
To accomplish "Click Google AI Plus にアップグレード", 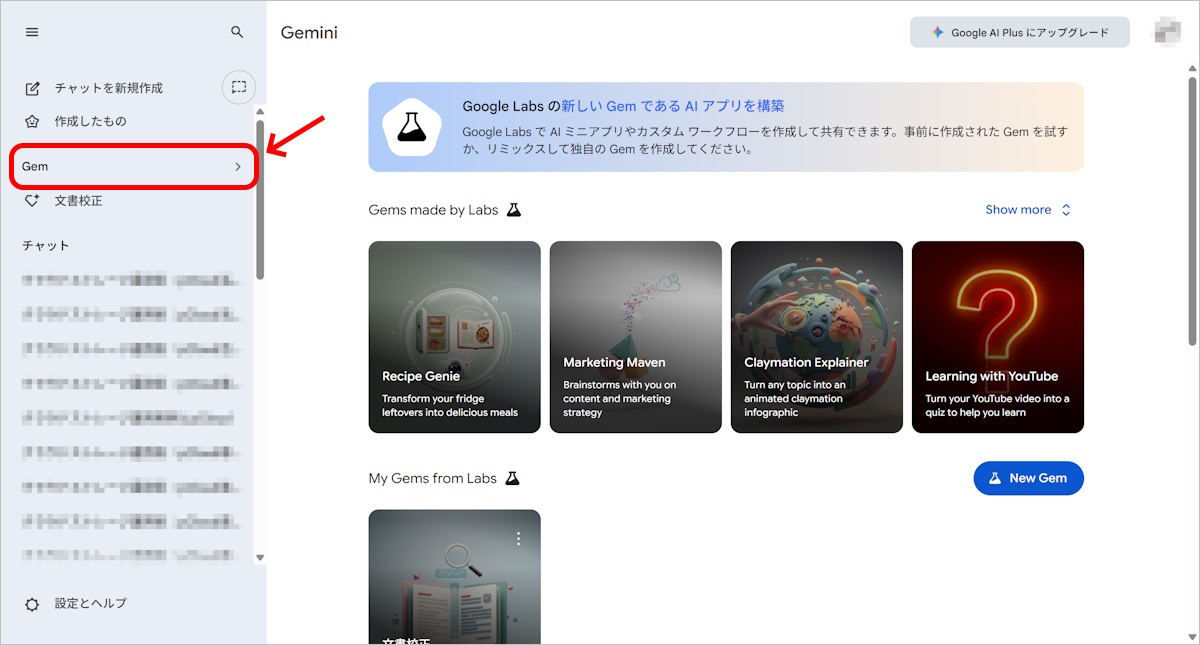I will point(1019,31).
